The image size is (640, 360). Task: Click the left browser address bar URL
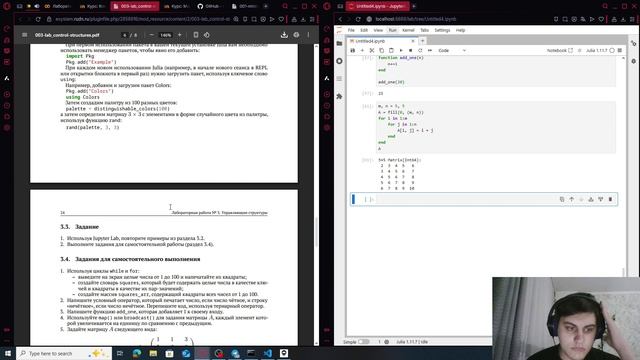point(143,19)
